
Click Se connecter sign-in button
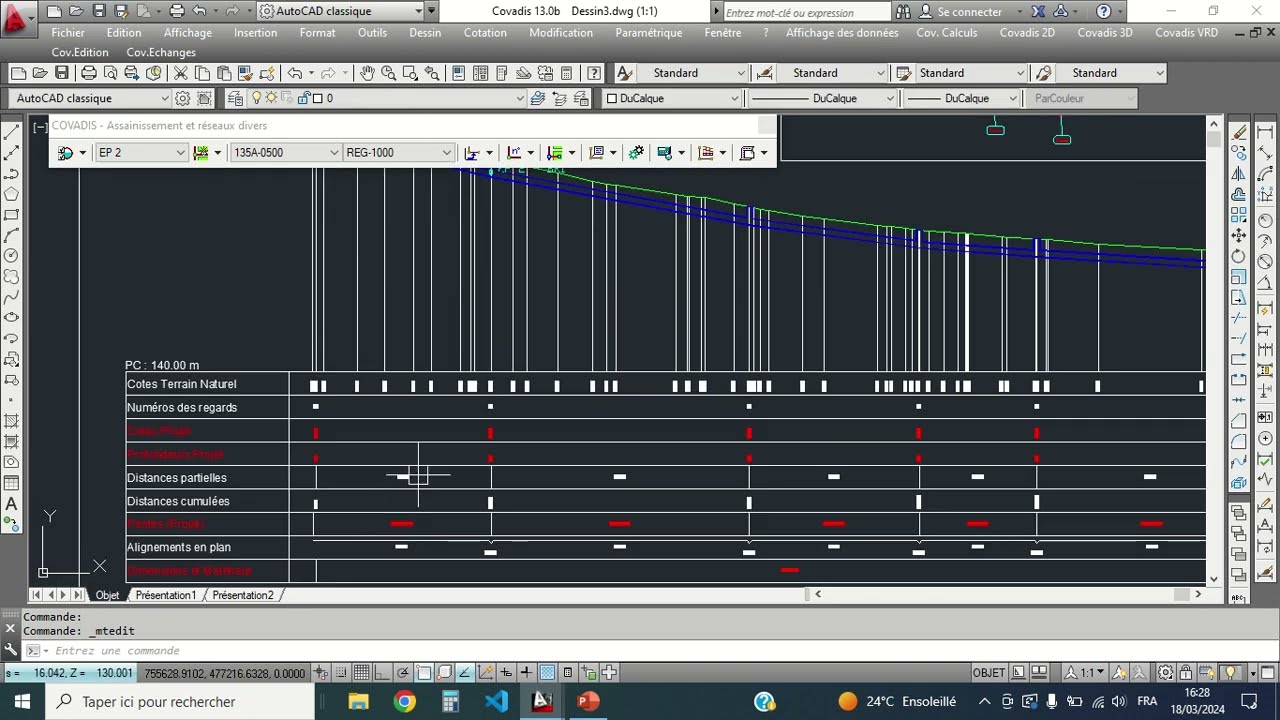pos(960,11)
